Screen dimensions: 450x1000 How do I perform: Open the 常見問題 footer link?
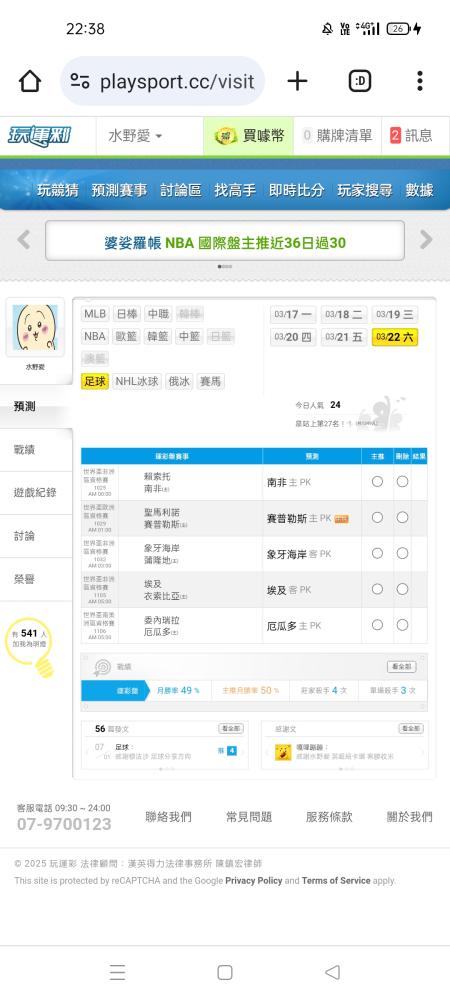click(x=249, y=816)
